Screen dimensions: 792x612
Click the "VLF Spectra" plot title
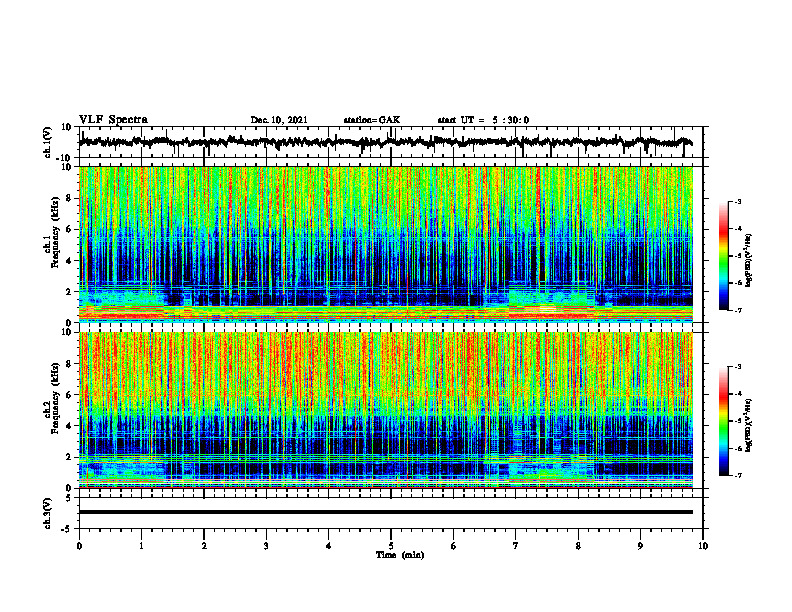[x=113, y=120]
